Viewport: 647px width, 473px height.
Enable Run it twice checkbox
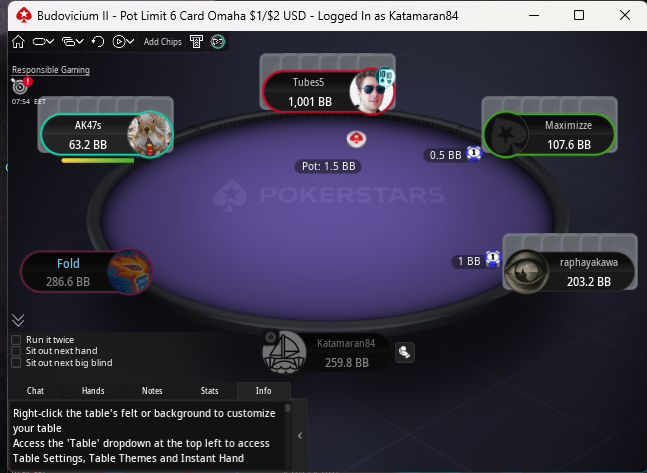coord(16,340)
